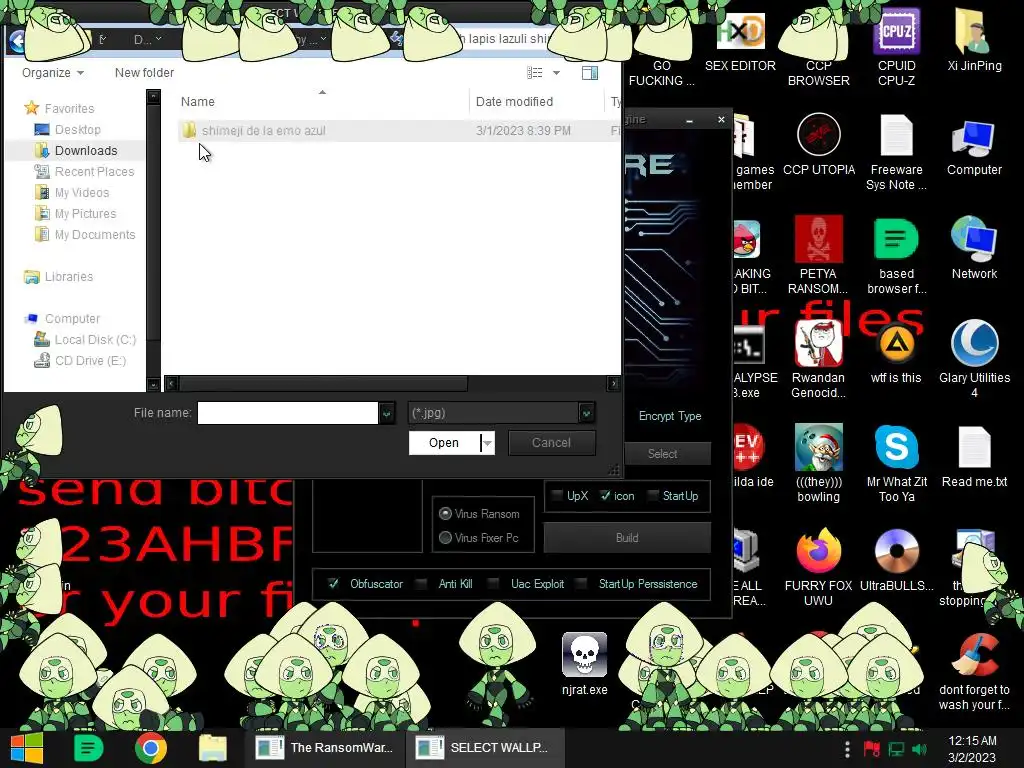Viewport: 1024px width, 768px height.
Task: Show hidden tray icons via dots menu
Action: tap(847, 749)
